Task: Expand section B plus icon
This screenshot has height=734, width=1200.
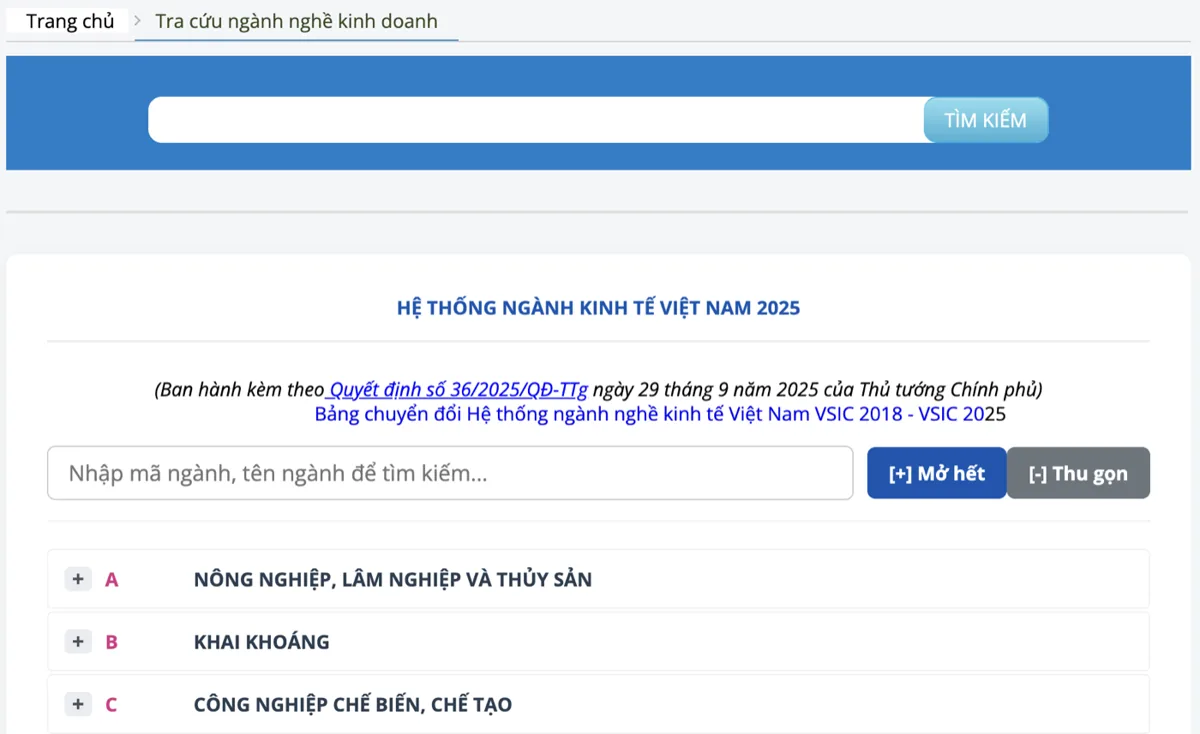Action: (78, 642)
